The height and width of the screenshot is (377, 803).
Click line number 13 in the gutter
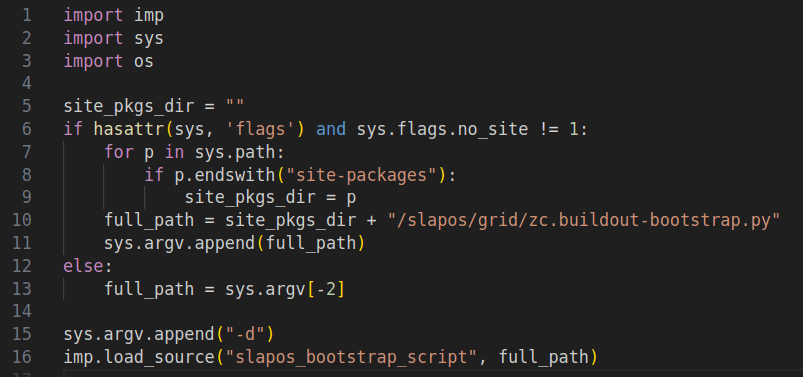click(22, 289)
